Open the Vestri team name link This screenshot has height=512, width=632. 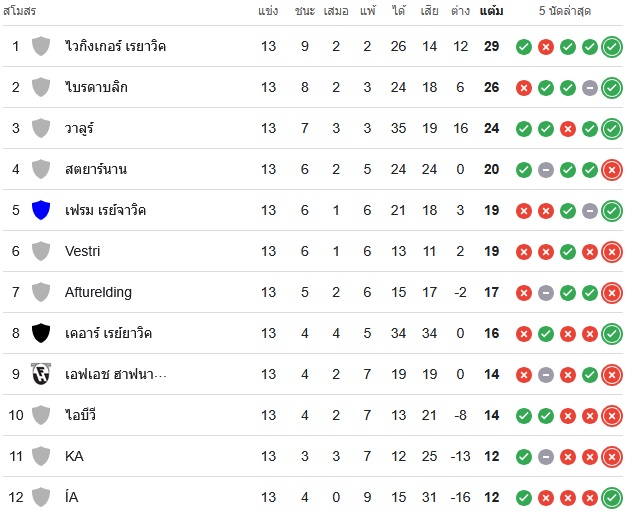click(82, 251)
